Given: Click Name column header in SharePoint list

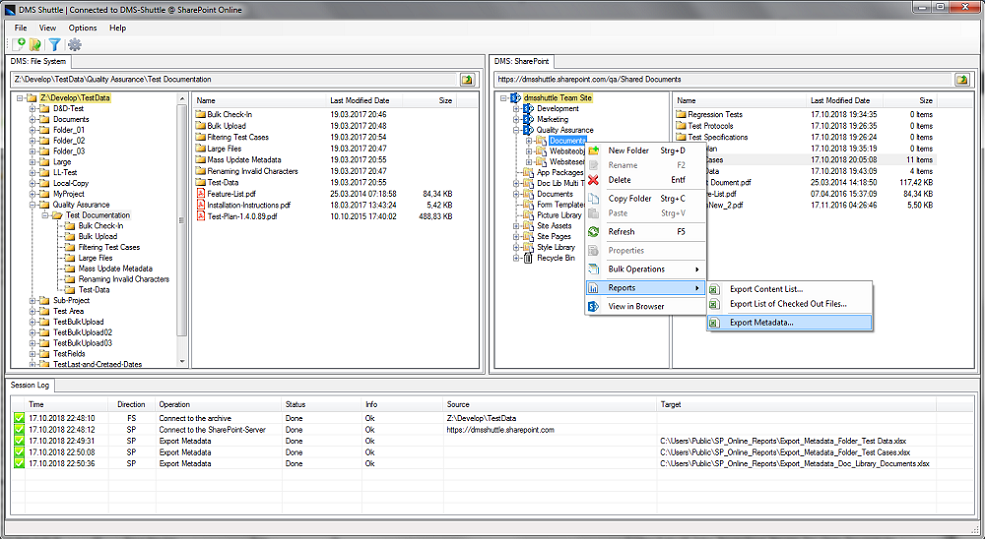Looking at the screenshot, I should 739,100.
